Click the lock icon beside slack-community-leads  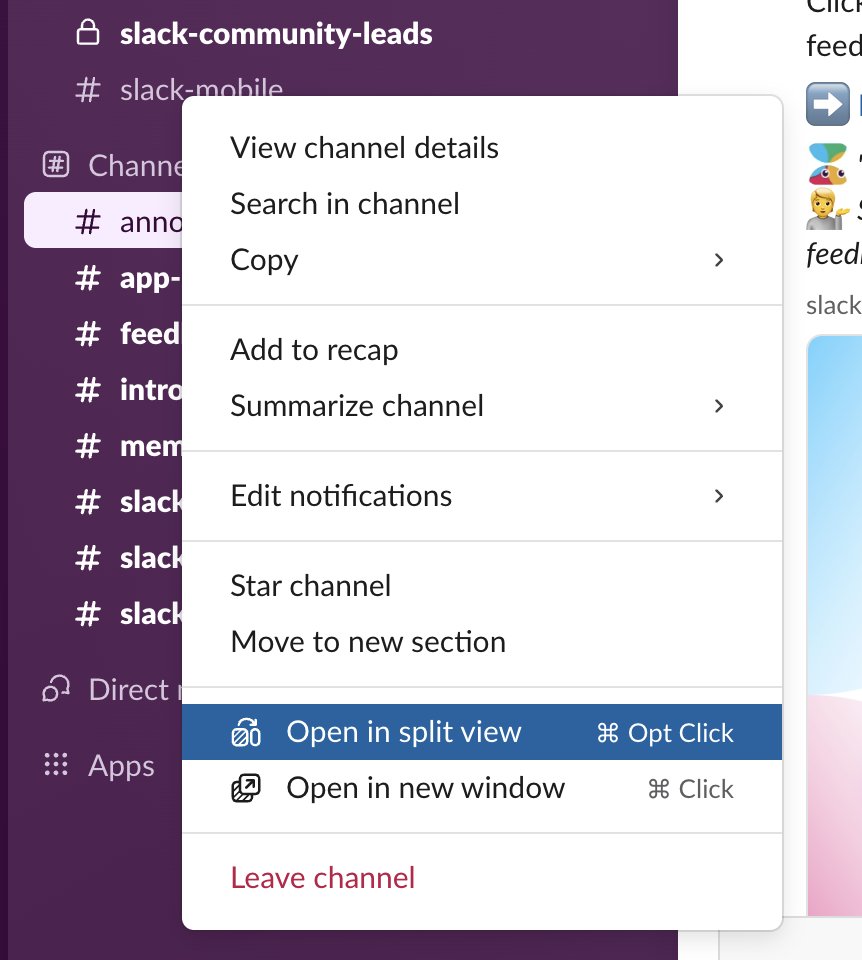tap(88, 32)
